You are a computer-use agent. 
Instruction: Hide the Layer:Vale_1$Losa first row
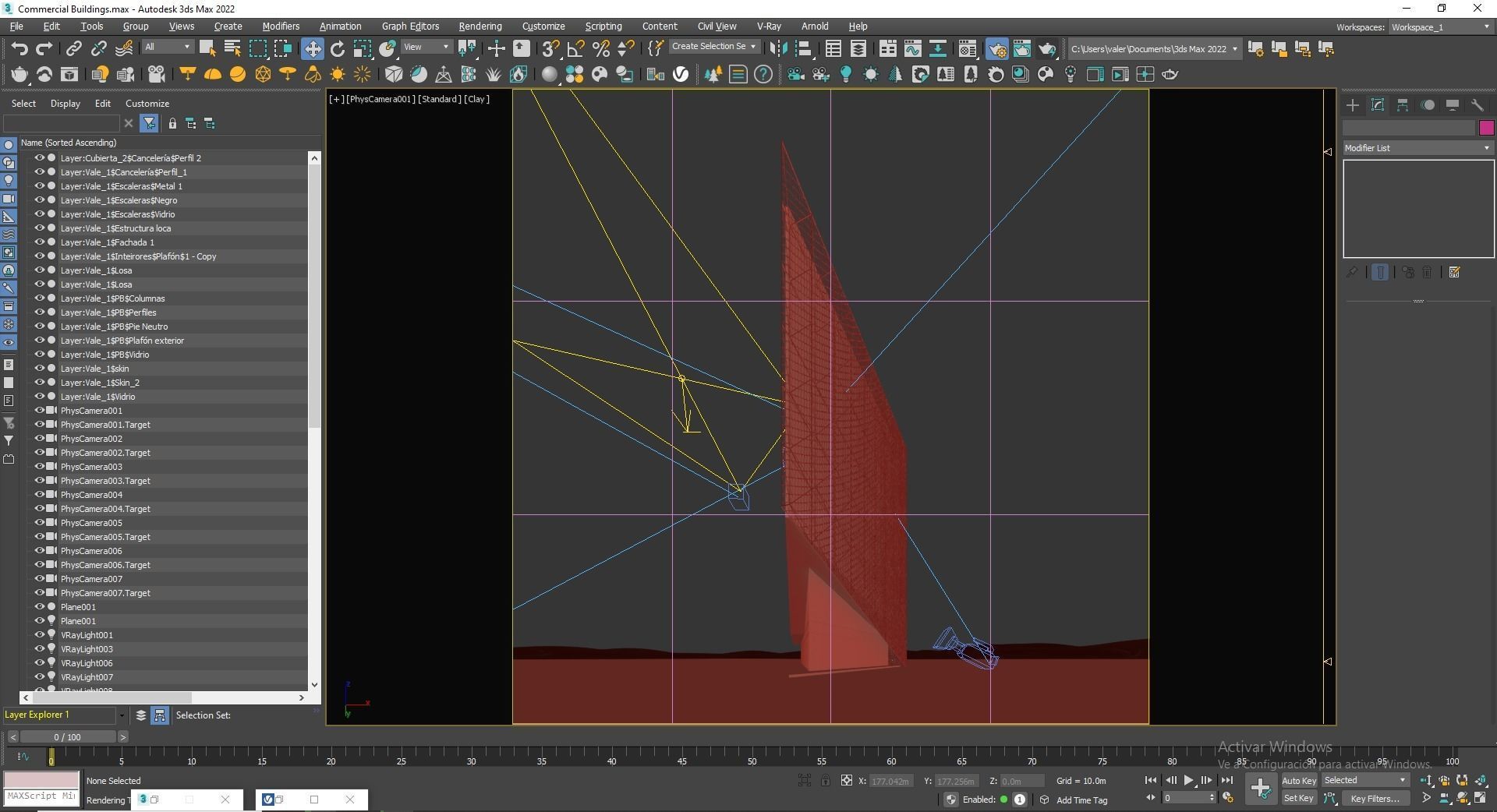click(x=39, y=270)
